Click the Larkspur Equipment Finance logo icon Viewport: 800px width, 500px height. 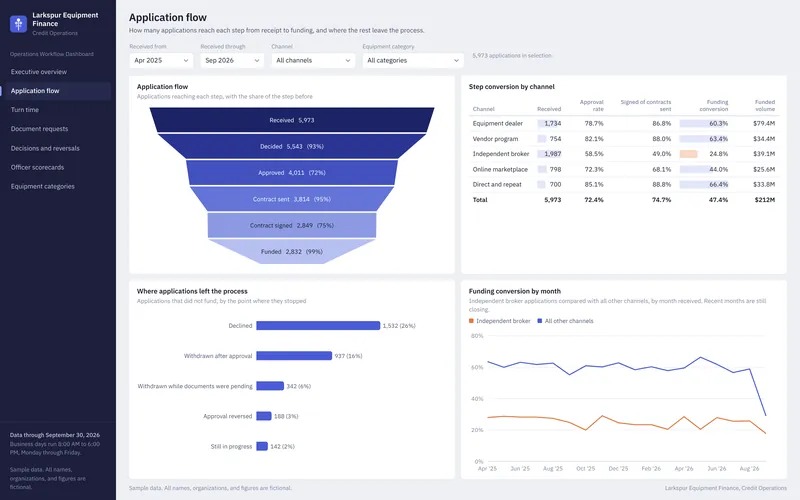tap(18, 23)
